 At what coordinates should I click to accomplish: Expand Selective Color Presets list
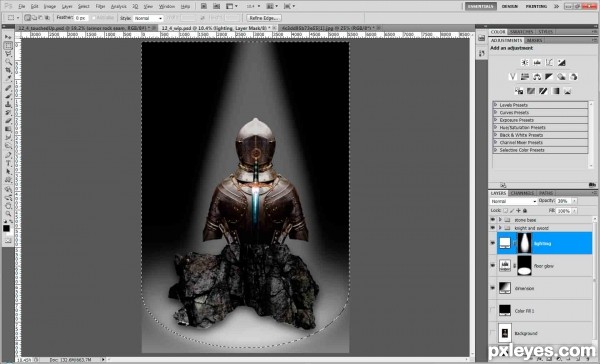pos(496,150)
